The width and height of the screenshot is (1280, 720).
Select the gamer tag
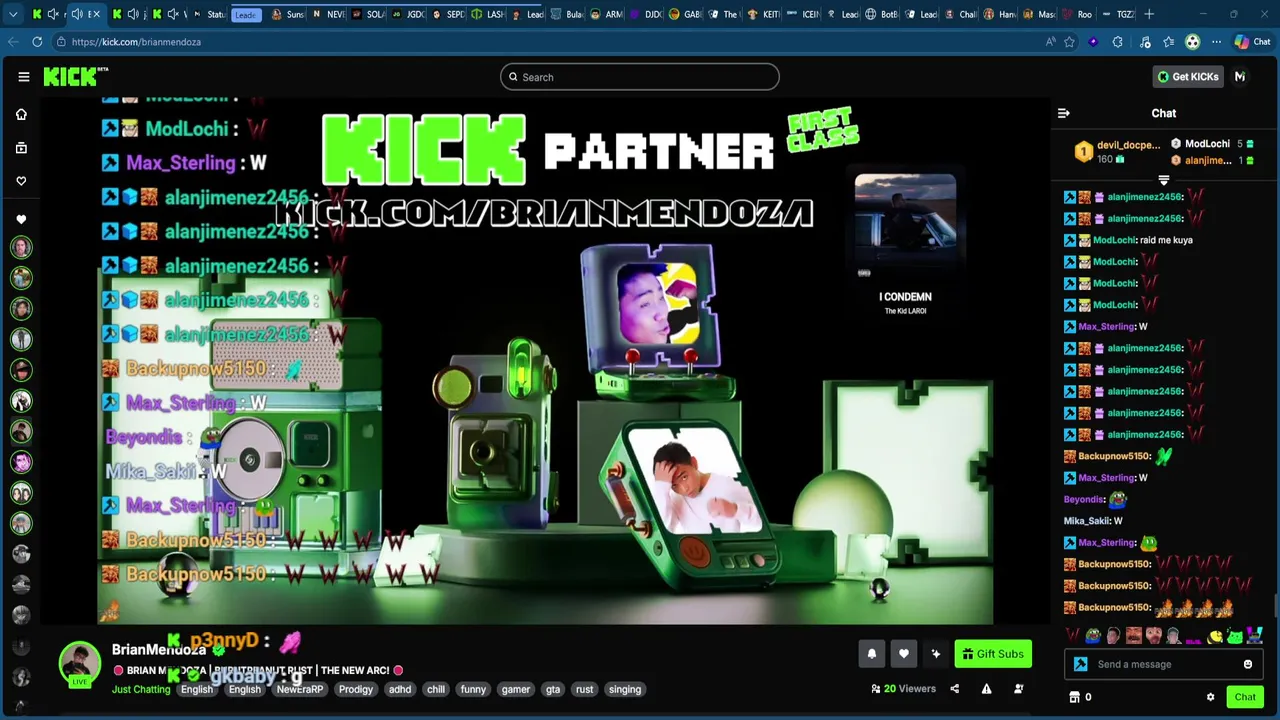516,689
